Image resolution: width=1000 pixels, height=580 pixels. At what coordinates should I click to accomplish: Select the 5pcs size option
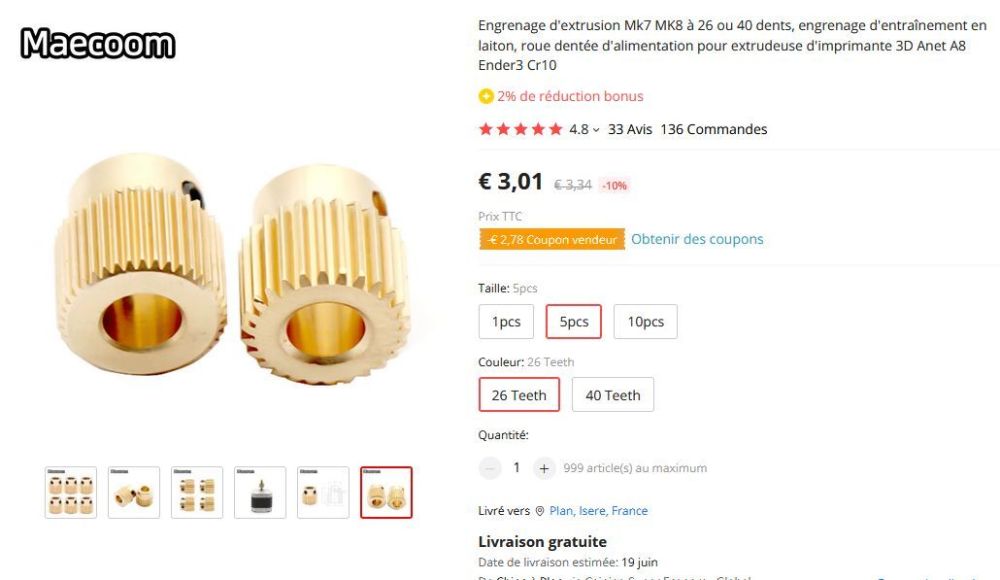click(574, 322)
